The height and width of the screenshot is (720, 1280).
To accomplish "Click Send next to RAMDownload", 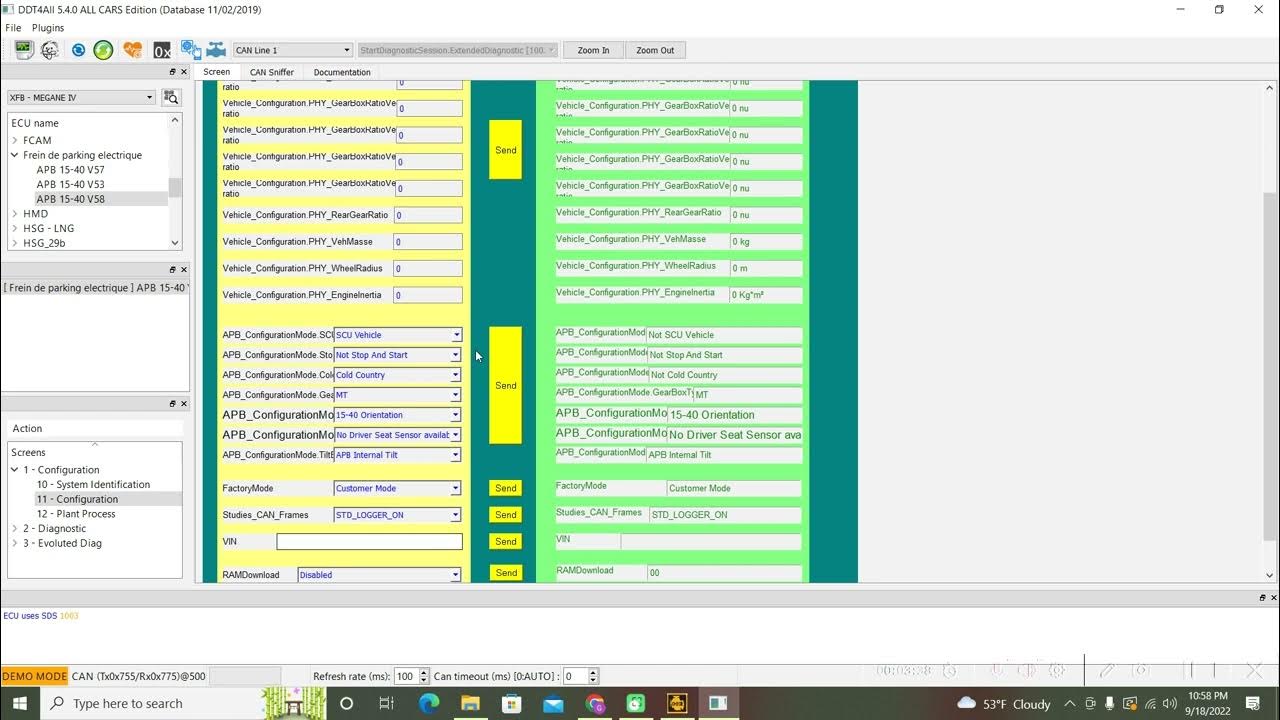I will (x=505, y=573).
